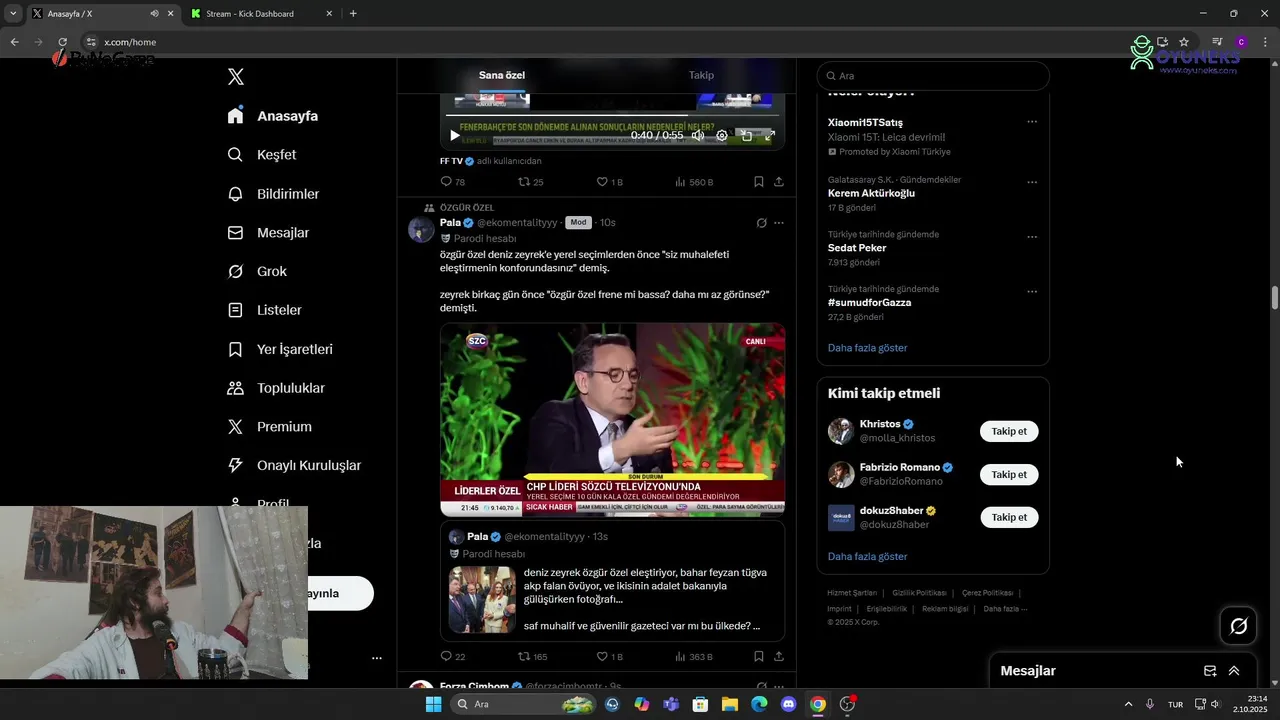Click the Onaylı Kuruluşlar lightning icon
This screenshot has width=1280, height=720.
tap(235, 465)
